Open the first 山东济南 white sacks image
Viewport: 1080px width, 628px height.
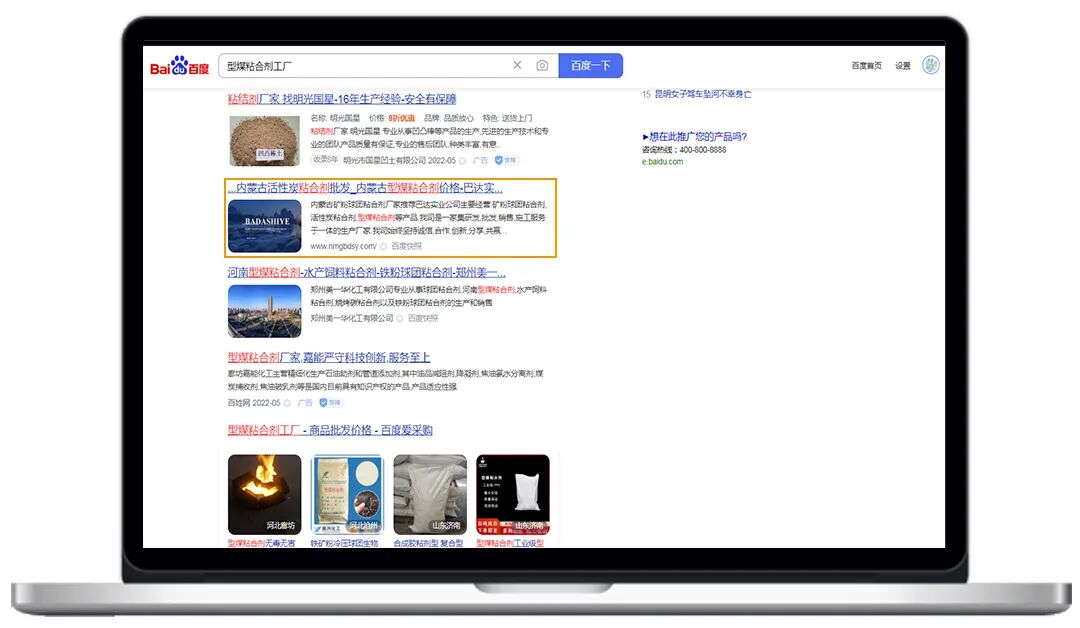[430, 494]
